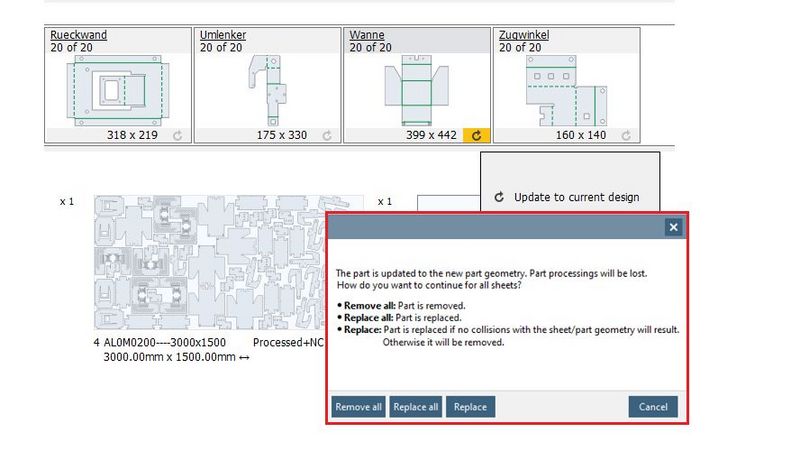Click the Replace button in the dialog

coord(470,407)
